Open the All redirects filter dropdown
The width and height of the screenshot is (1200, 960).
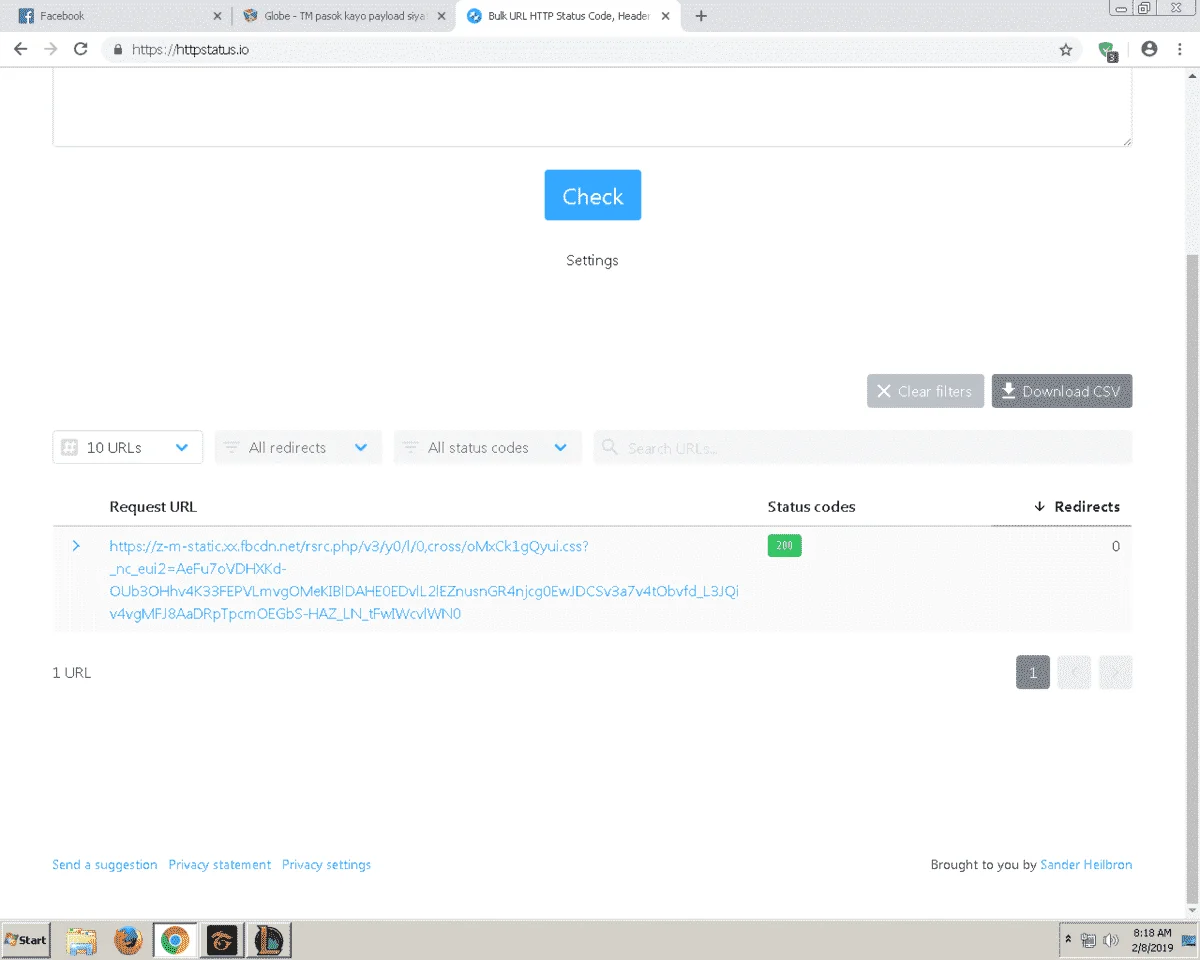pos(298,447)
